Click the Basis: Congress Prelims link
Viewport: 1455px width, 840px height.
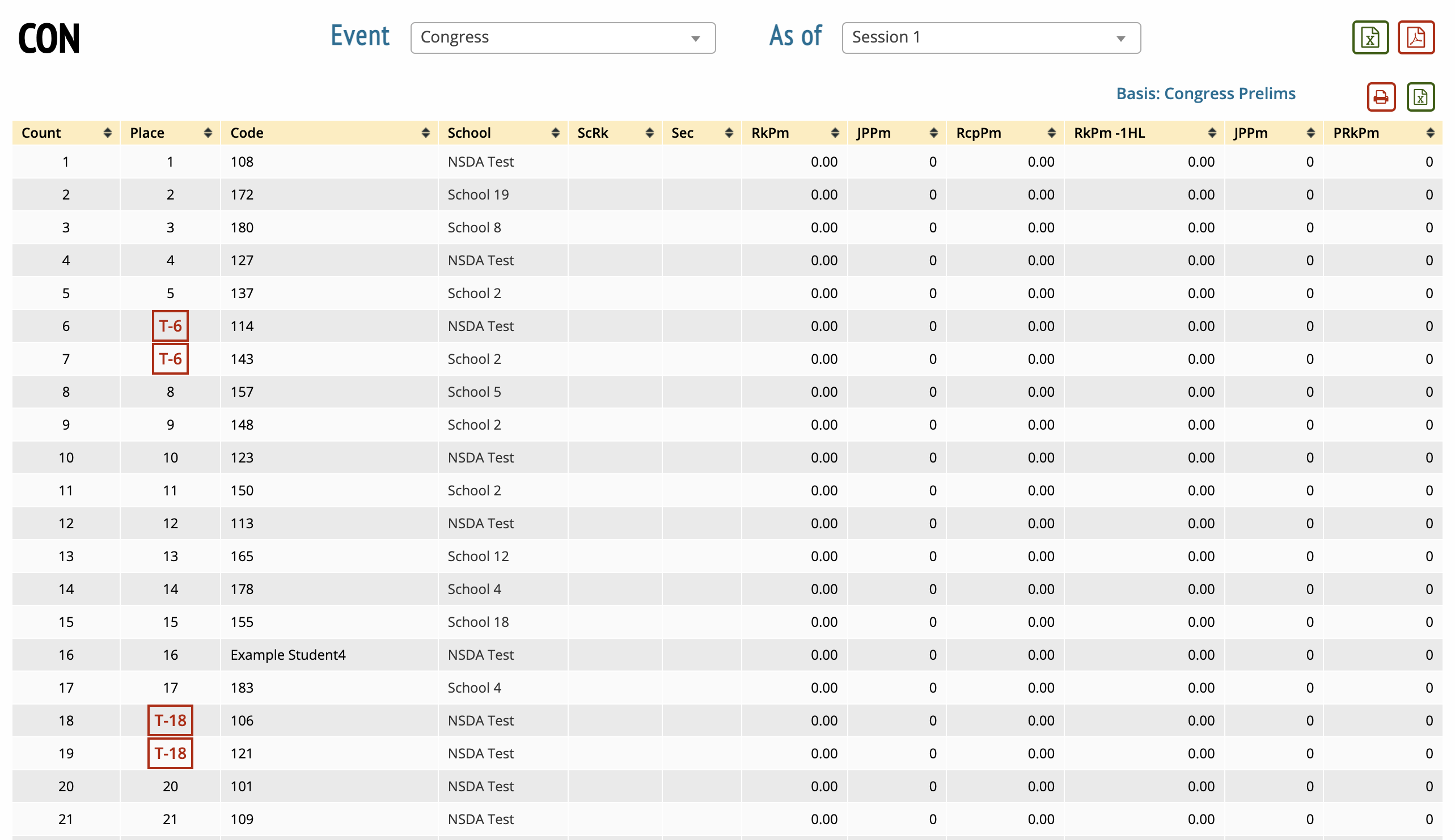pos(1205,94)
